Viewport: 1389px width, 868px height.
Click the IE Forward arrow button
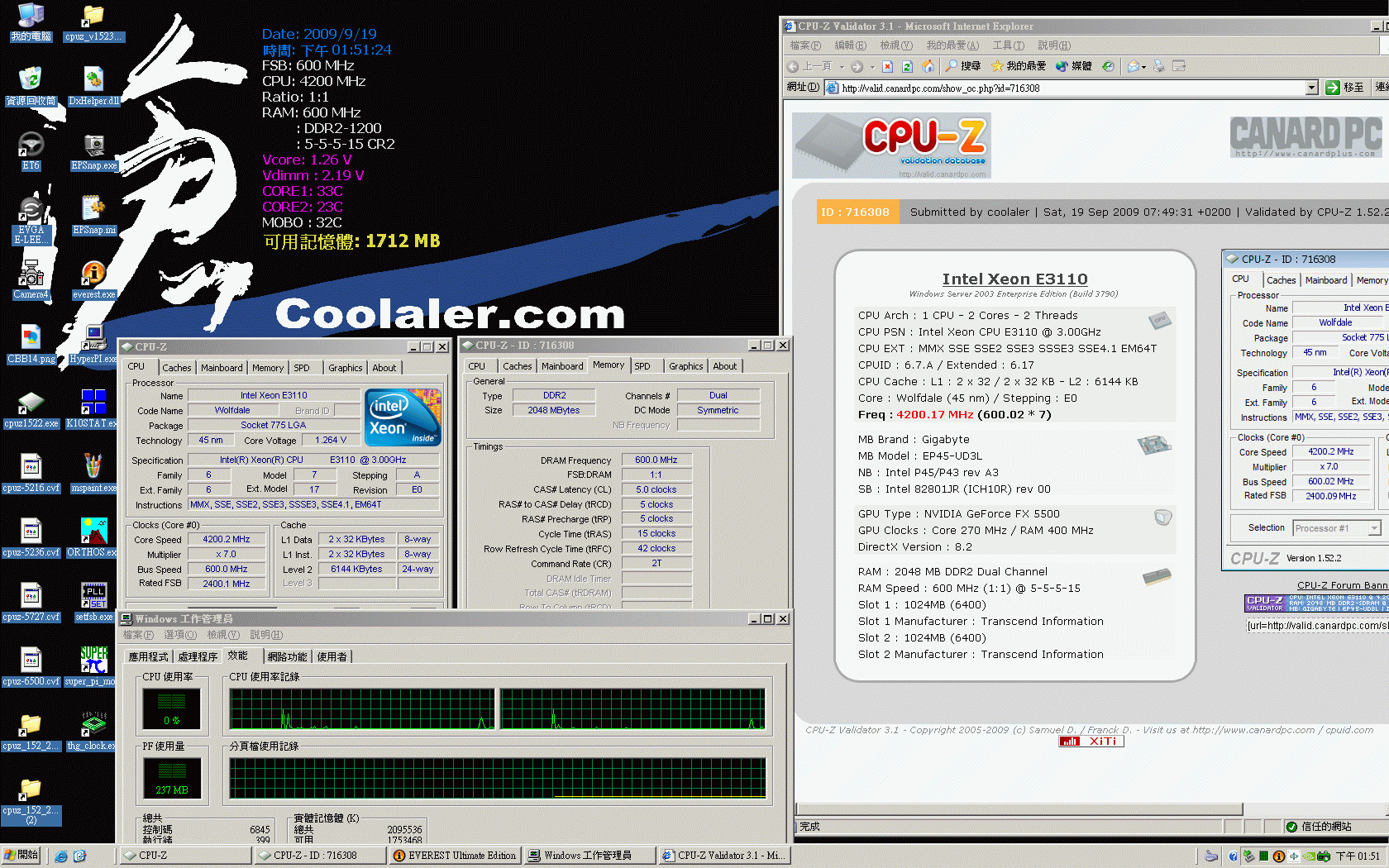pos(857,66)
